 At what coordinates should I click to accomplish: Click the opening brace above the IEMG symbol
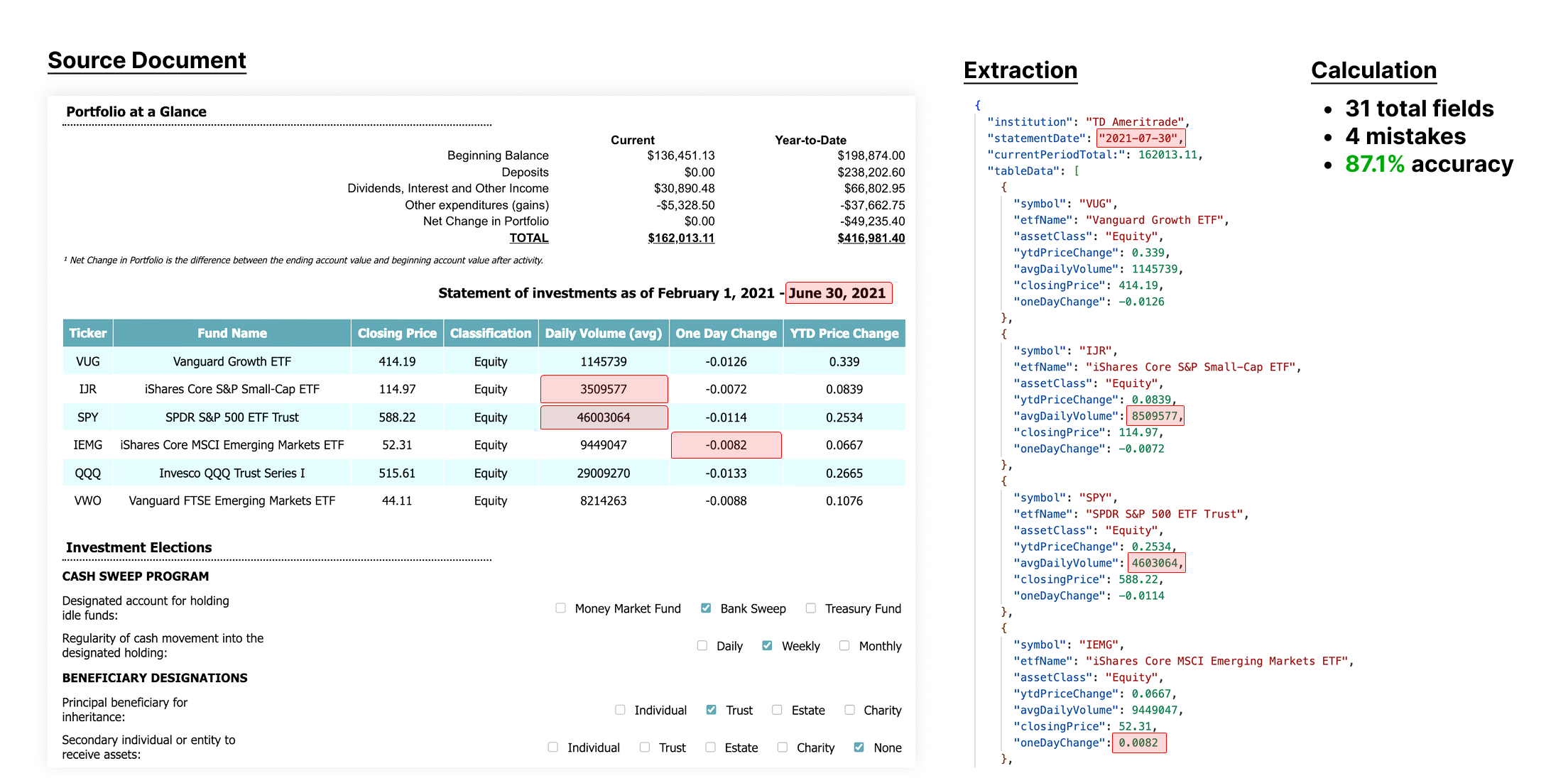click(1003, 628)
